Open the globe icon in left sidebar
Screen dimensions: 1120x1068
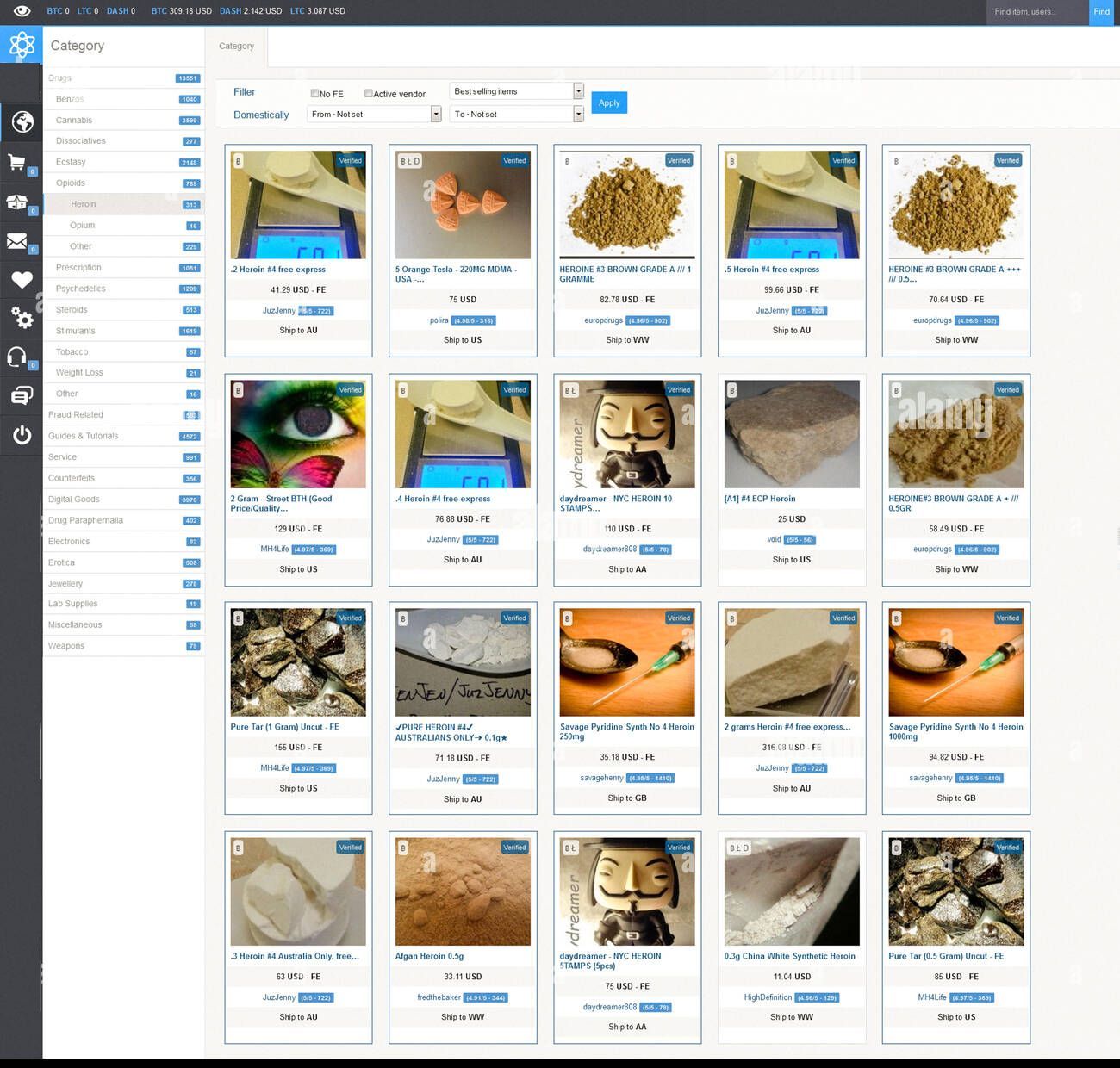click(22, 122)
